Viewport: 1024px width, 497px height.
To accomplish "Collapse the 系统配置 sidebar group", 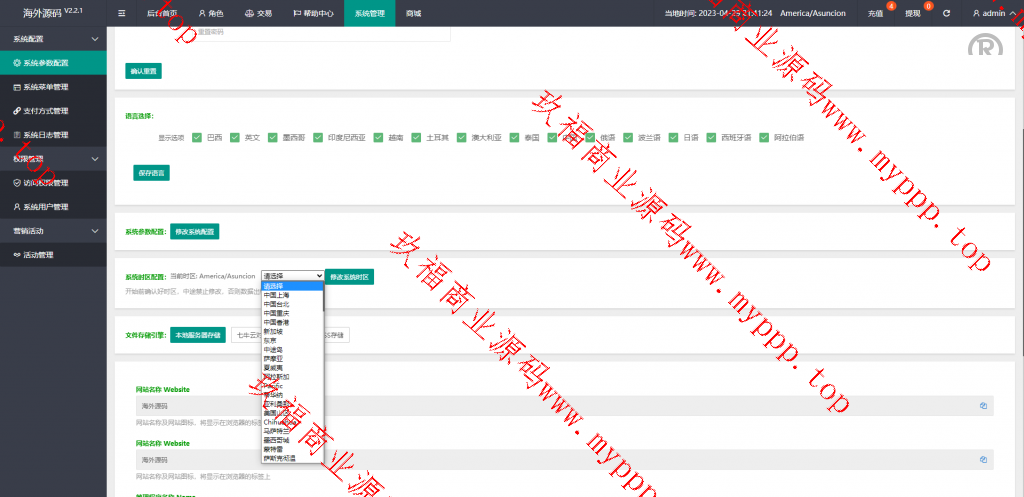I will pyautogui.click(x=95, y=39).
